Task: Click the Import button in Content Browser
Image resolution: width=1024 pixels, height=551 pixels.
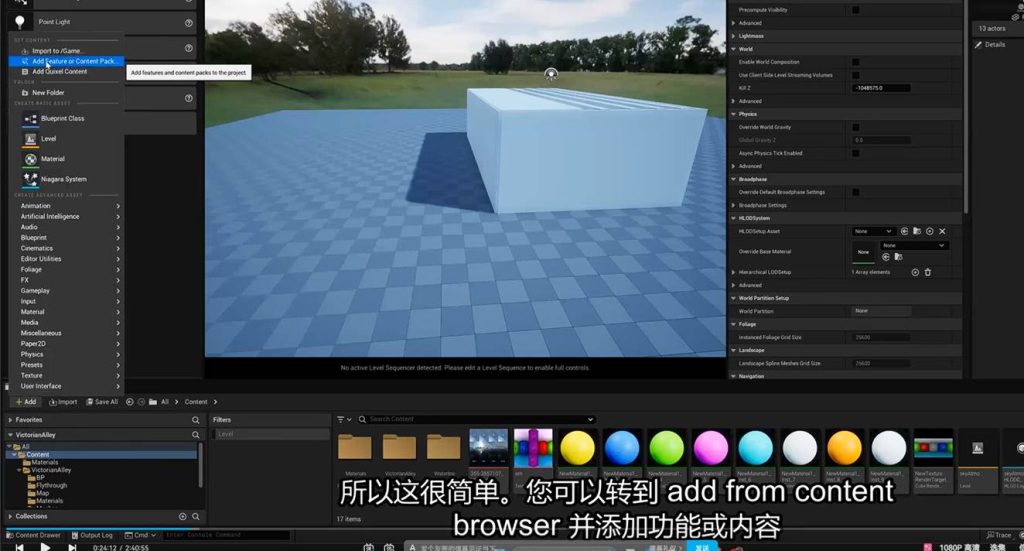Action: [x=63, y=402]
